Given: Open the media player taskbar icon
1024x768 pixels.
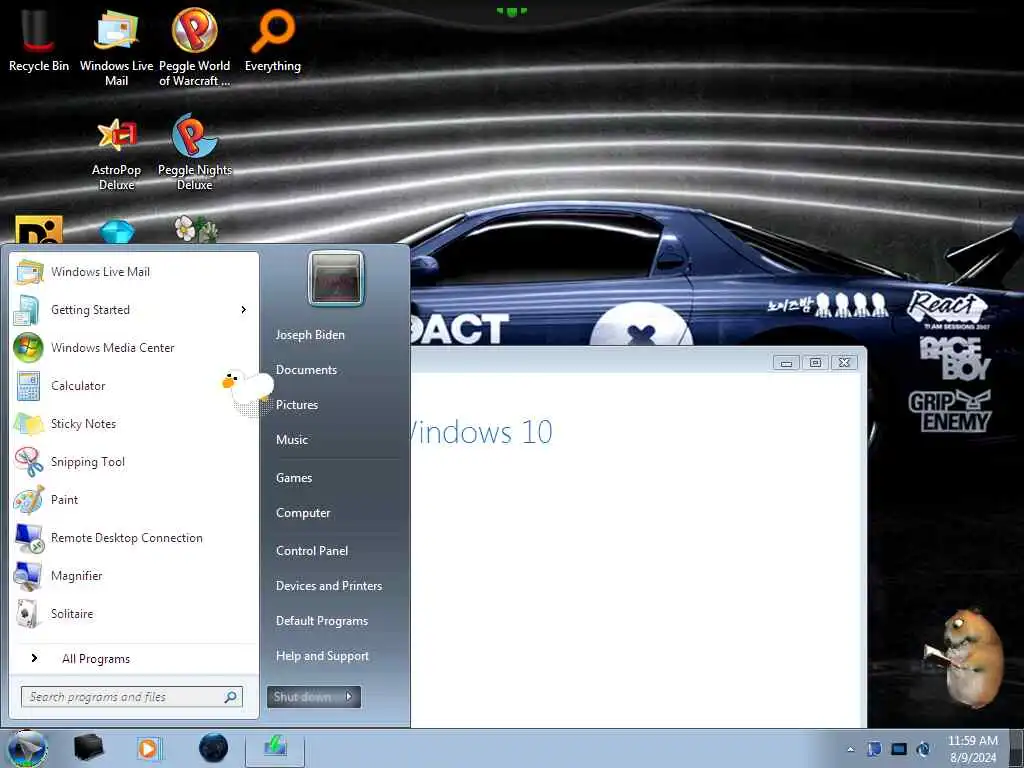Looking at the screenshot, I should click(149, 748).
